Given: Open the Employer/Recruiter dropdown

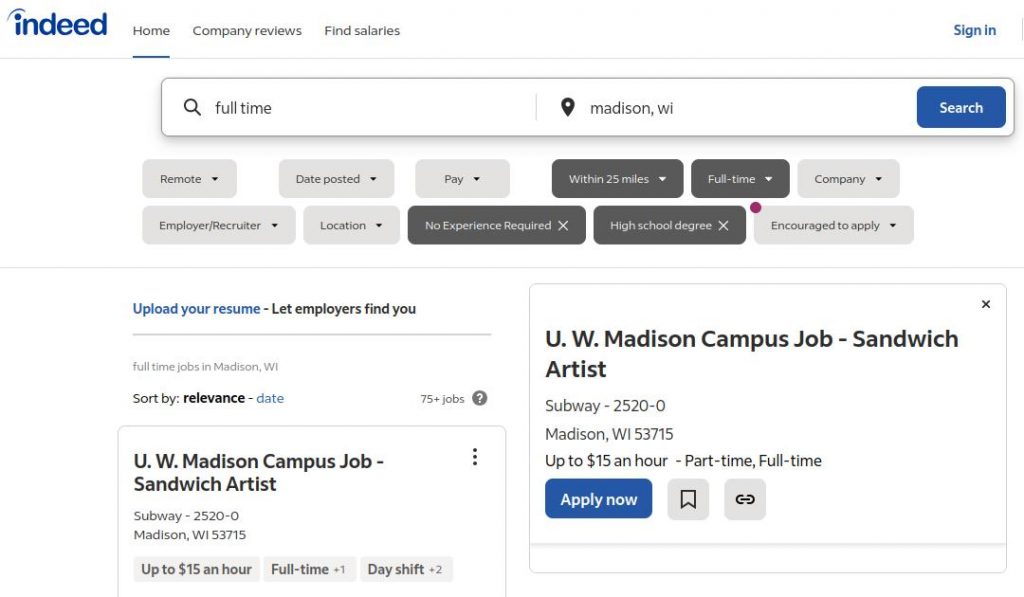Looking at the screenshot, I should (219, 225).
